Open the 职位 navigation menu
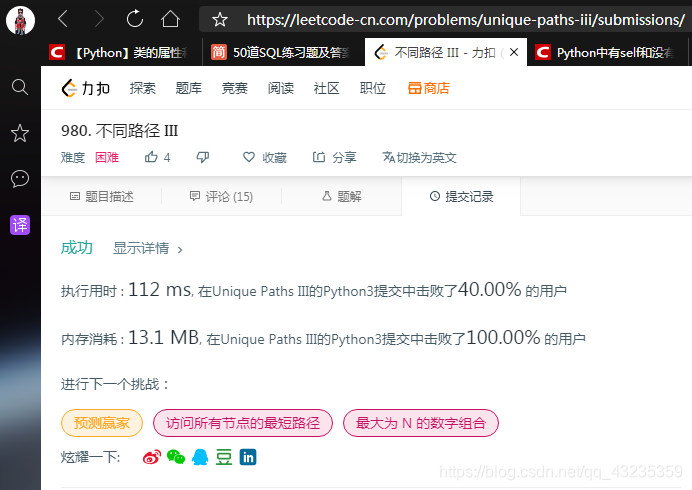 pos(373,88)
